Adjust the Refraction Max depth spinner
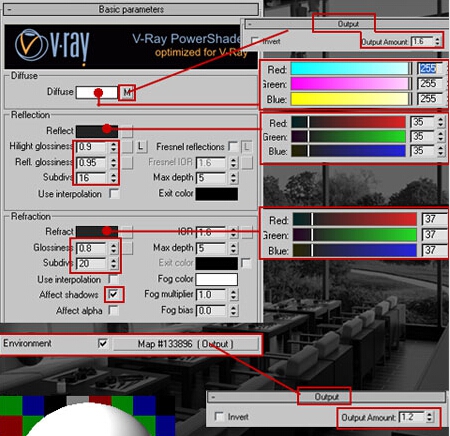450x436 pixels. pos(234,248)
